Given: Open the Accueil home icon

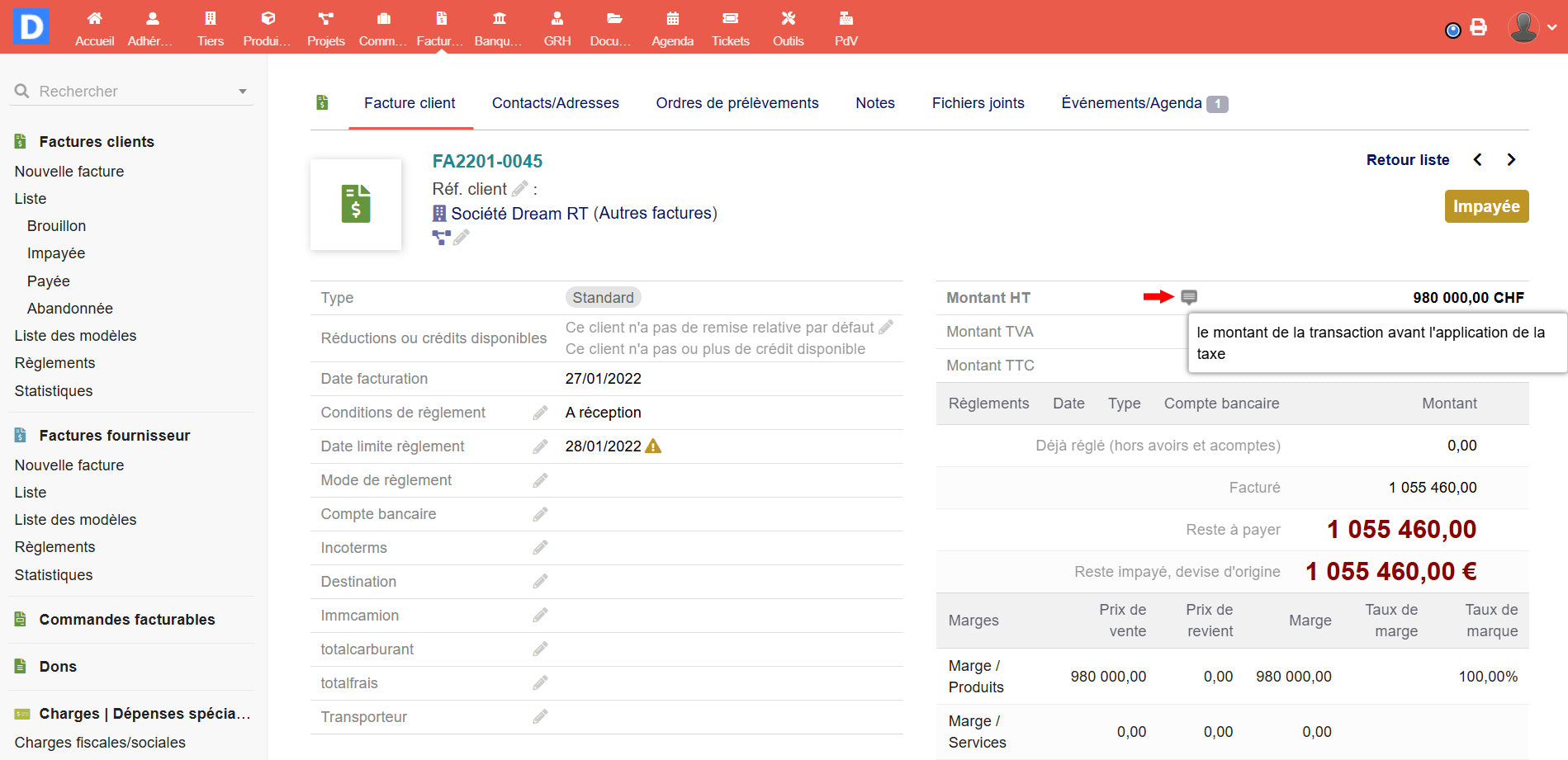Looking at the screenshot, I should point(94,19).
